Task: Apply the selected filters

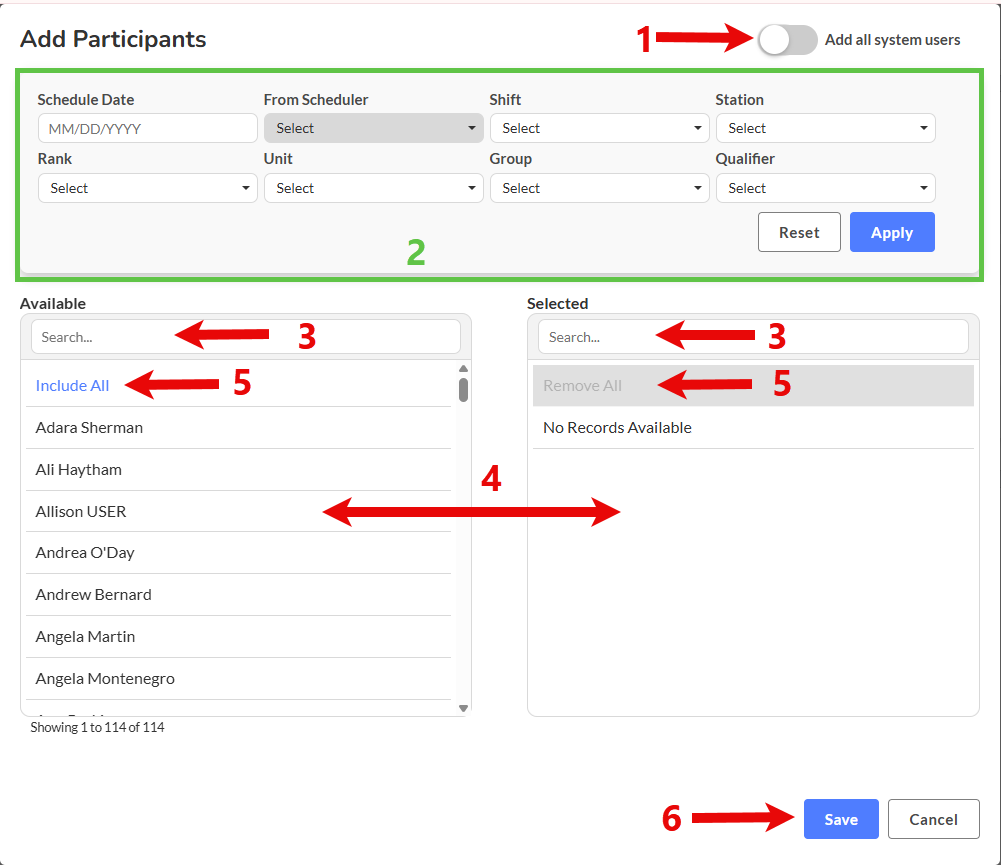Action: click(x=891, y=232)
